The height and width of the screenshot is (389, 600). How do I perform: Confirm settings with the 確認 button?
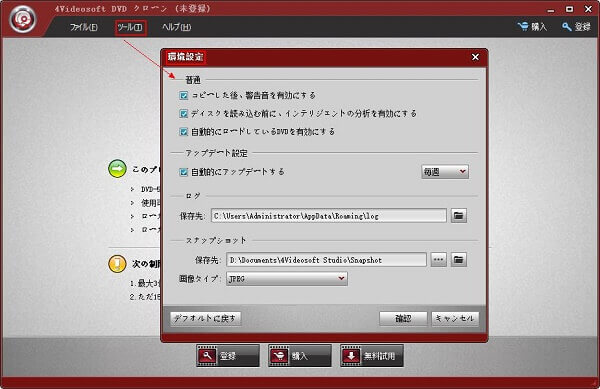pyautogui.click(x=403, y=318)
